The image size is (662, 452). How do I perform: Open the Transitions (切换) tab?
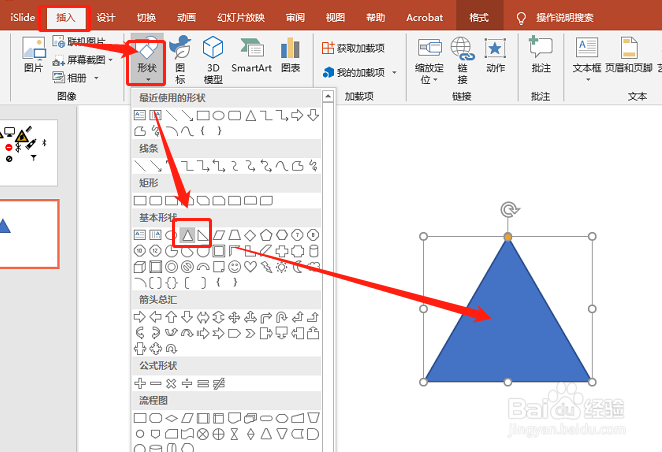(x=146, y=18)
